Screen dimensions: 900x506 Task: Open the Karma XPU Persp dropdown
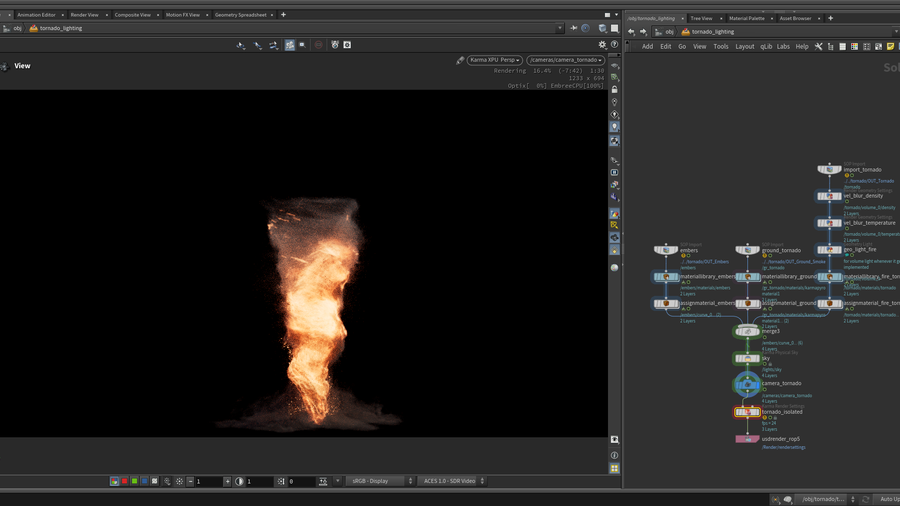point(494,60)
